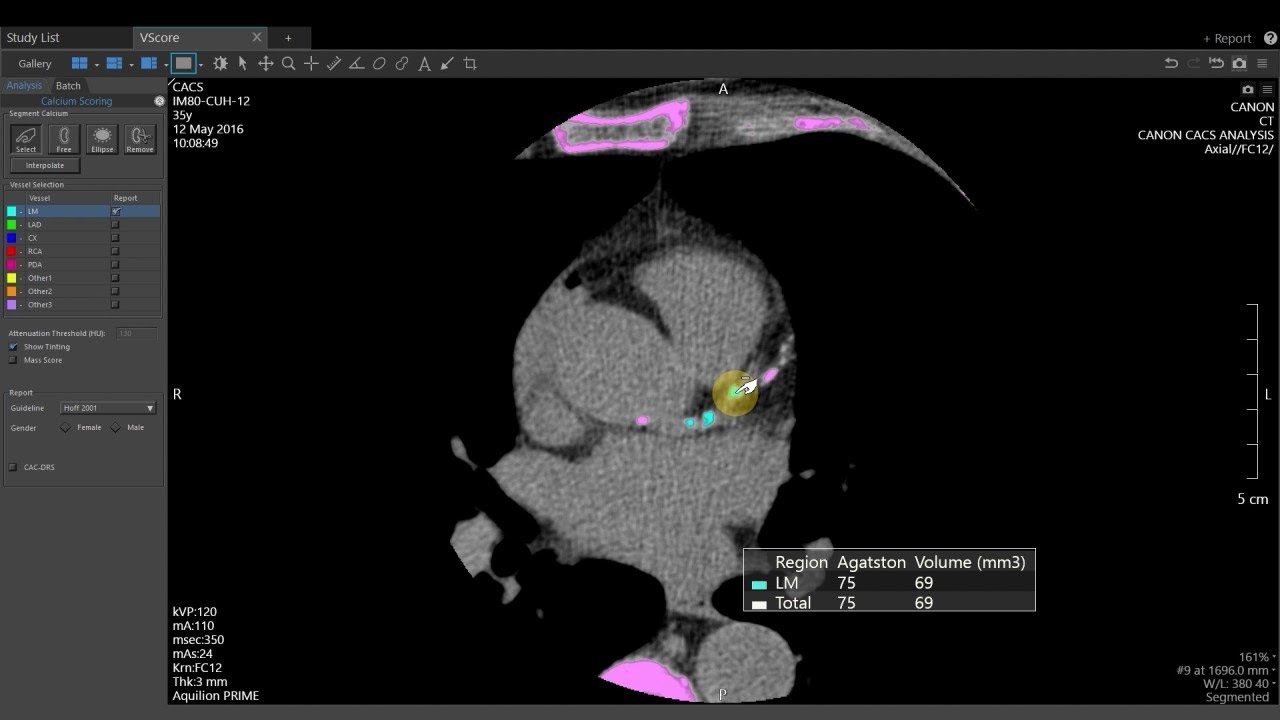Choose the arrow annotation tool
Screen dimensions: 1280x720
point(447,63)
